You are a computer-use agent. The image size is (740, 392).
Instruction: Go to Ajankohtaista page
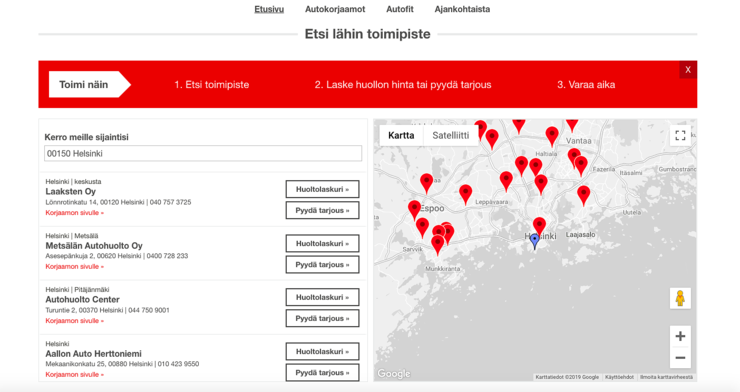pos(462,9)
